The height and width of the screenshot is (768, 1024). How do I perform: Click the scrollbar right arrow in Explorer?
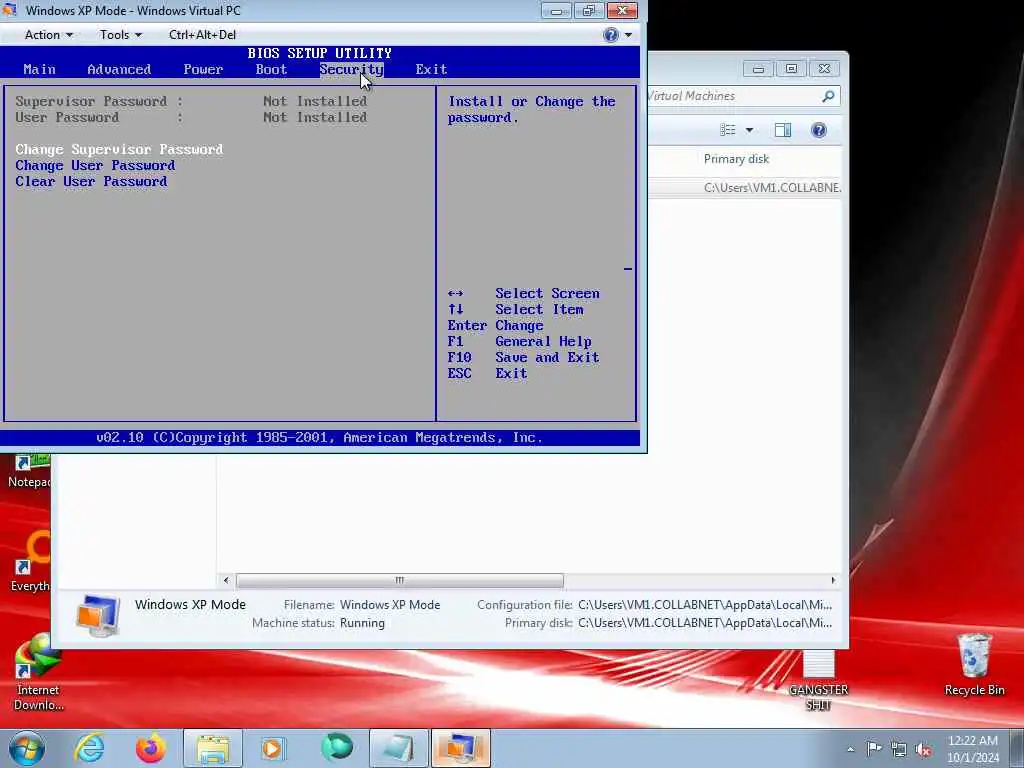coord(833,580)
